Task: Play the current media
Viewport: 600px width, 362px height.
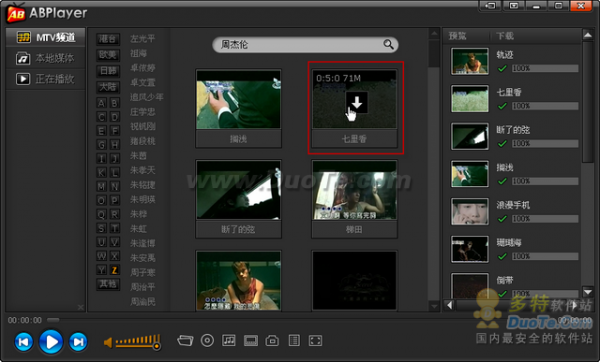Action: [51, 341]
